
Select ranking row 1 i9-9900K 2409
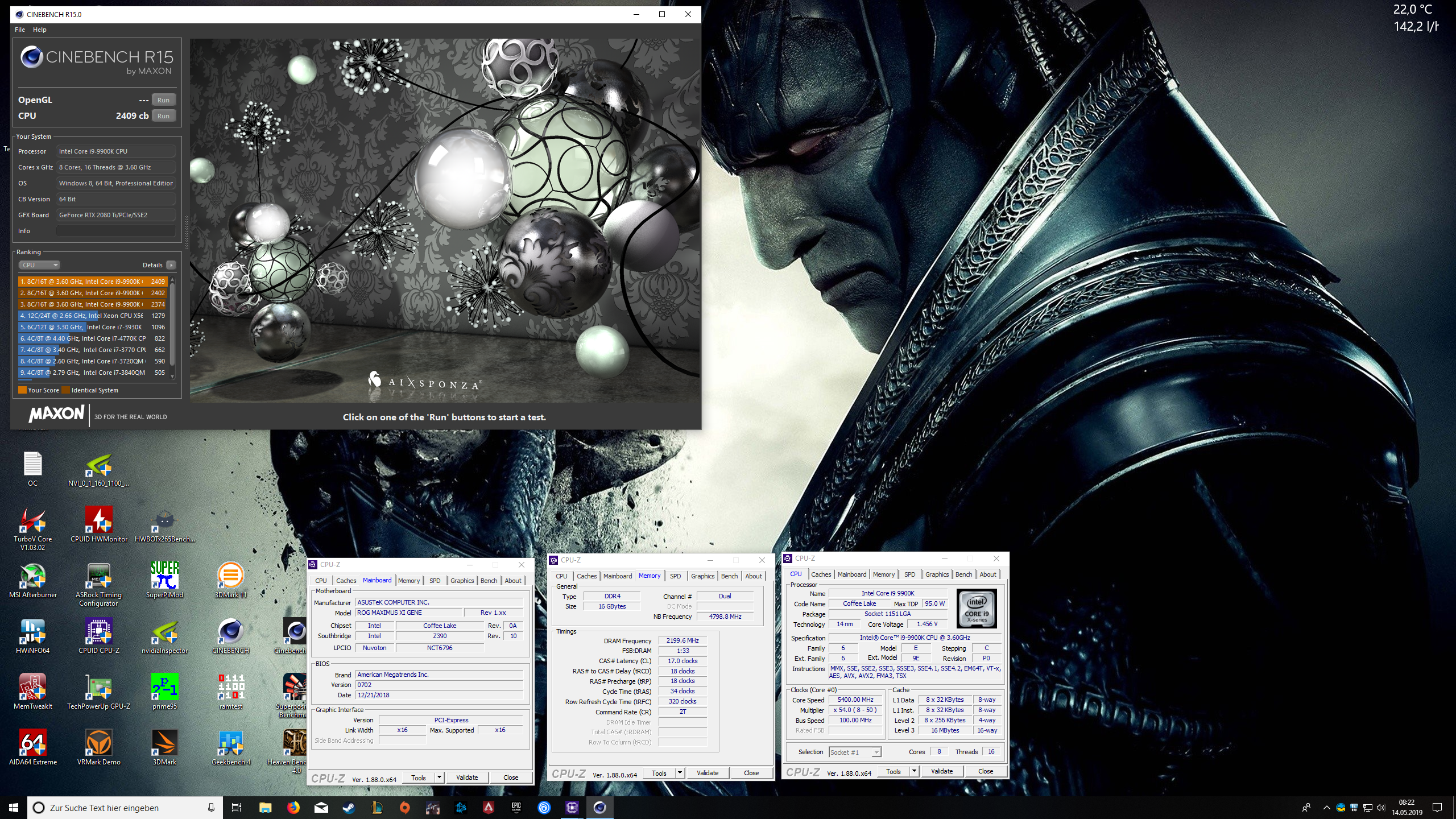(92, 282)
